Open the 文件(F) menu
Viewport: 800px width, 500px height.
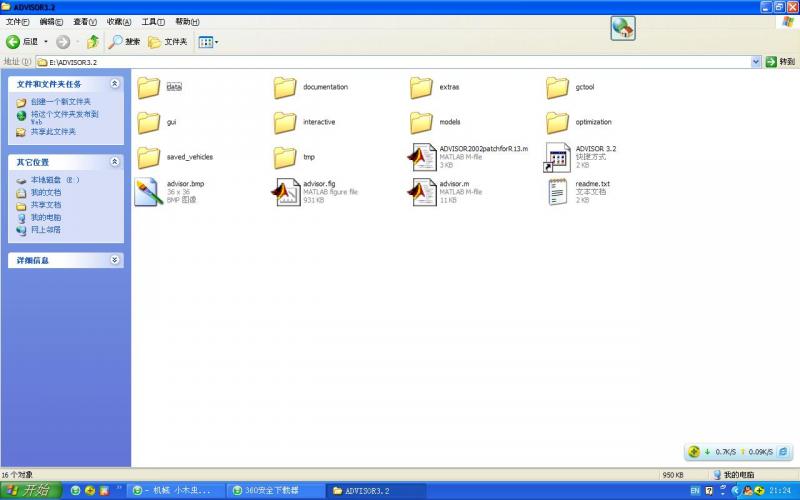click(x=17, y=22)
